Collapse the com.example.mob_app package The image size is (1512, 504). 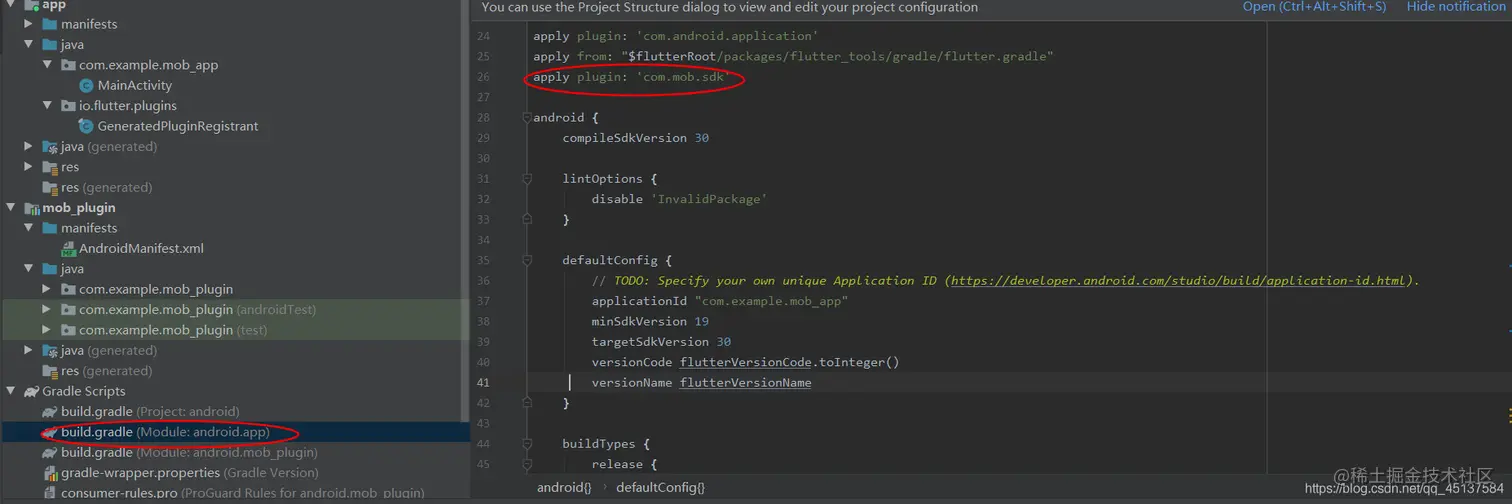[x=47, y=65]
